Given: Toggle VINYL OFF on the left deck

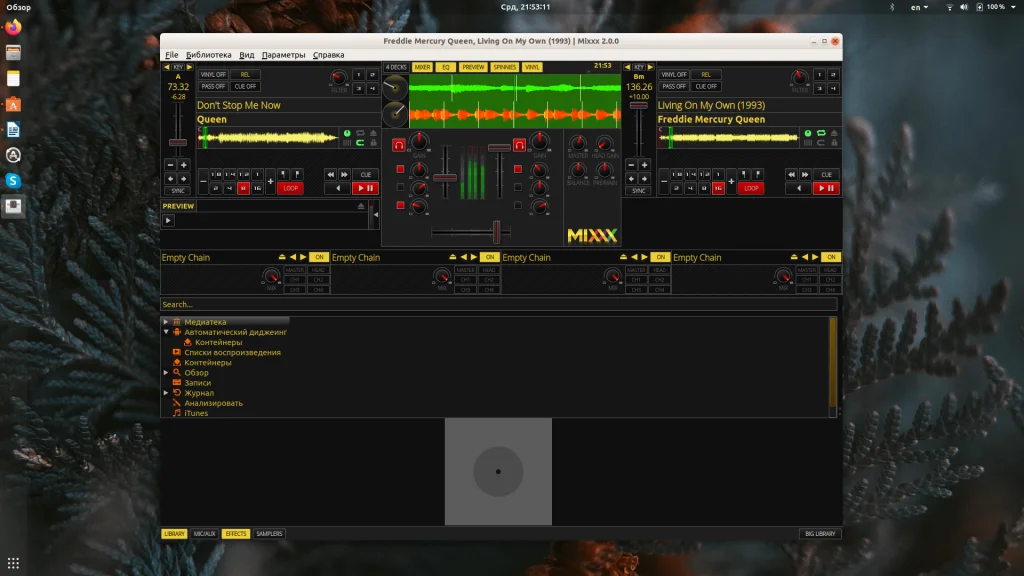Looking at the screenshot, I should [x=213, y=75].
